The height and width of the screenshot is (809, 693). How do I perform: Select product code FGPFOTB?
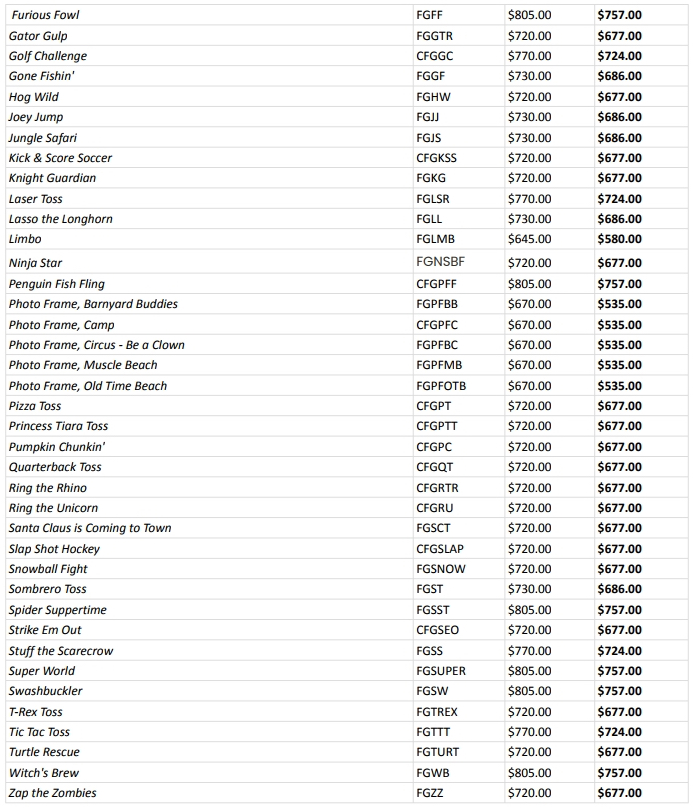coord(441,386)
